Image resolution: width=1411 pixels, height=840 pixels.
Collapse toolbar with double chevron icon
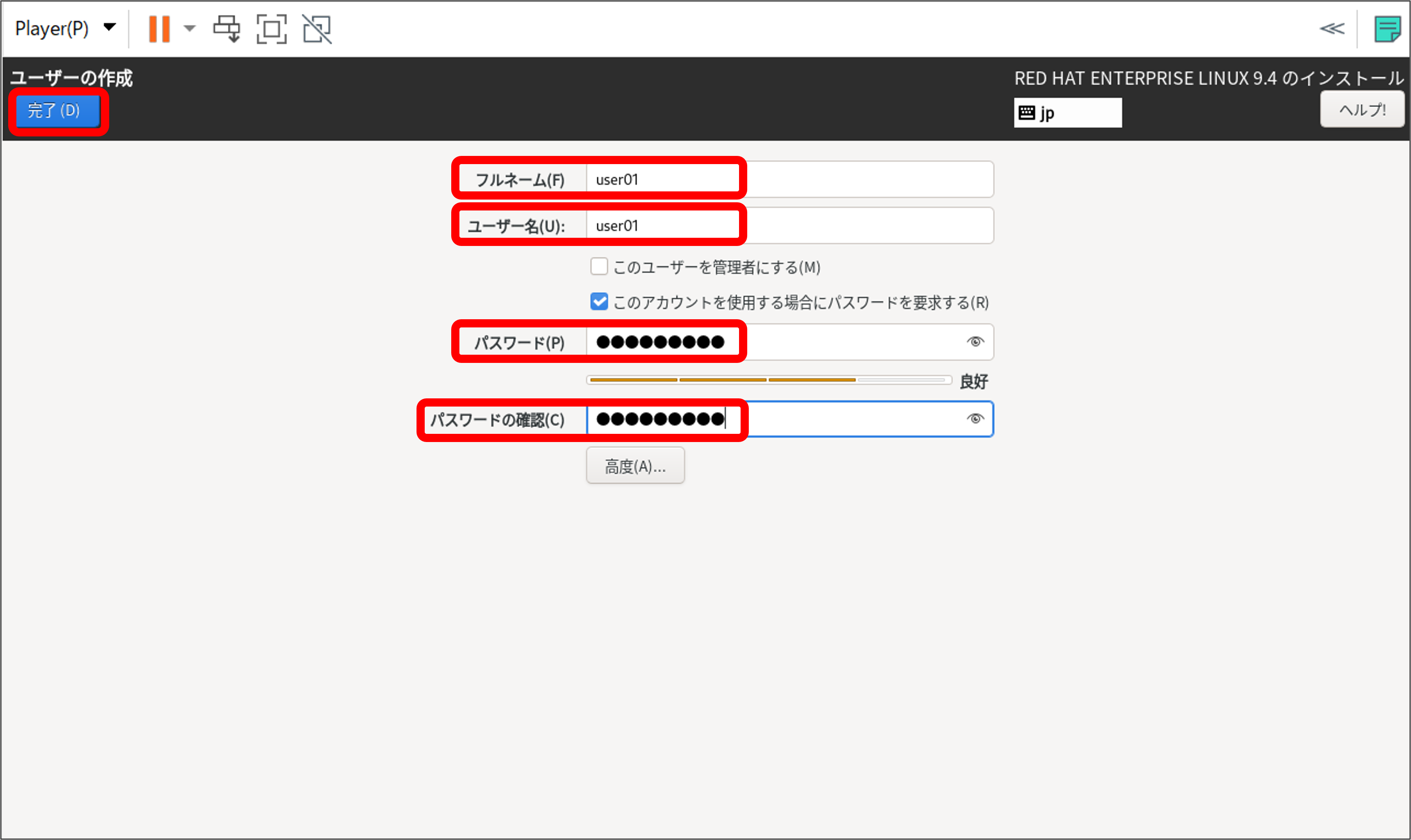click(1332, 28)
